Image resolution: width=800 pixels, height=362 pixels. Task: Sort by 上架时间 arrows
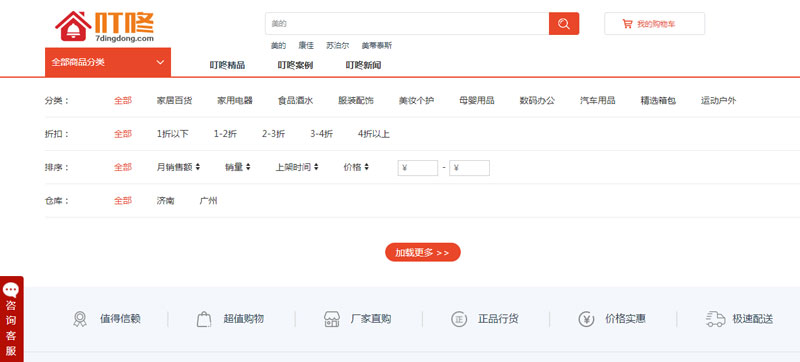pos(316,167)
